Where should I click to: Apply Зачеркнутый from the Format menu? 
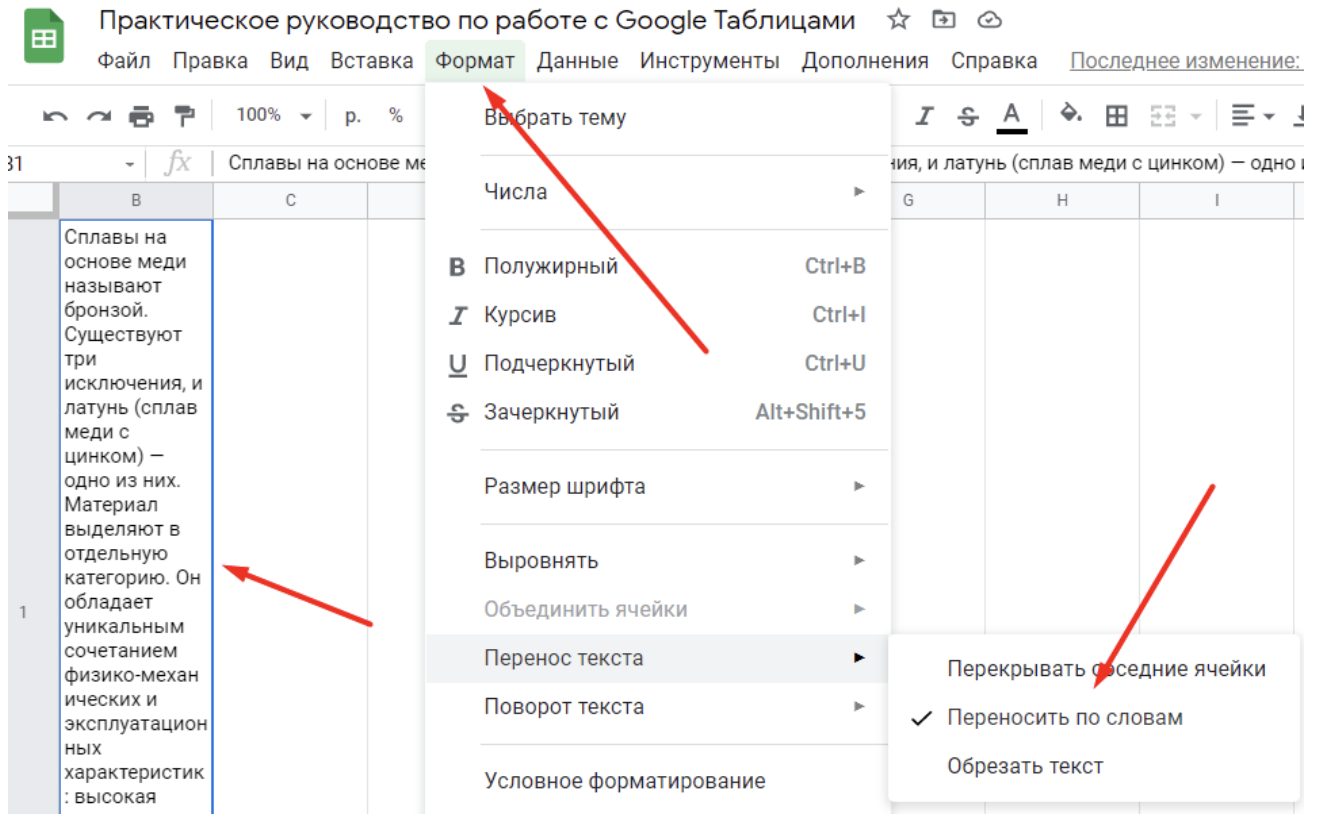coord(657,412)
